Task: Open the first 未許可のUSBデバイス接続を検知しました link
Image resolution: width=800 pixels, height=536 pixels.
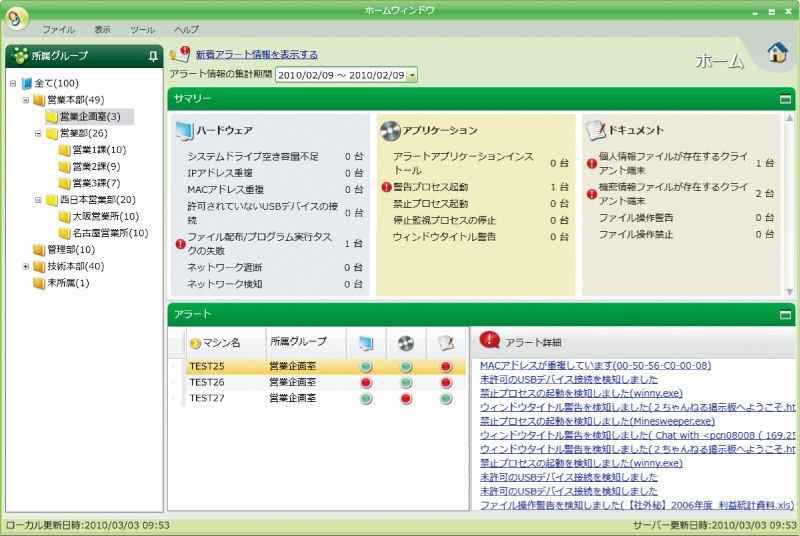Action: [x=569, y=379]
